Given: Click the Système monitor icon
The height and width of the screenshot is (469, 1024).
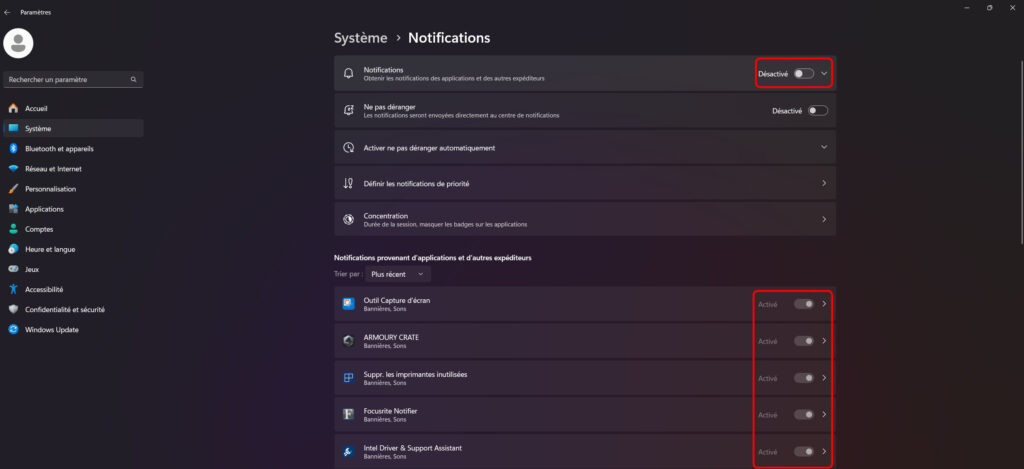Looking at the screenshot, I should click(x=13, y=129).
